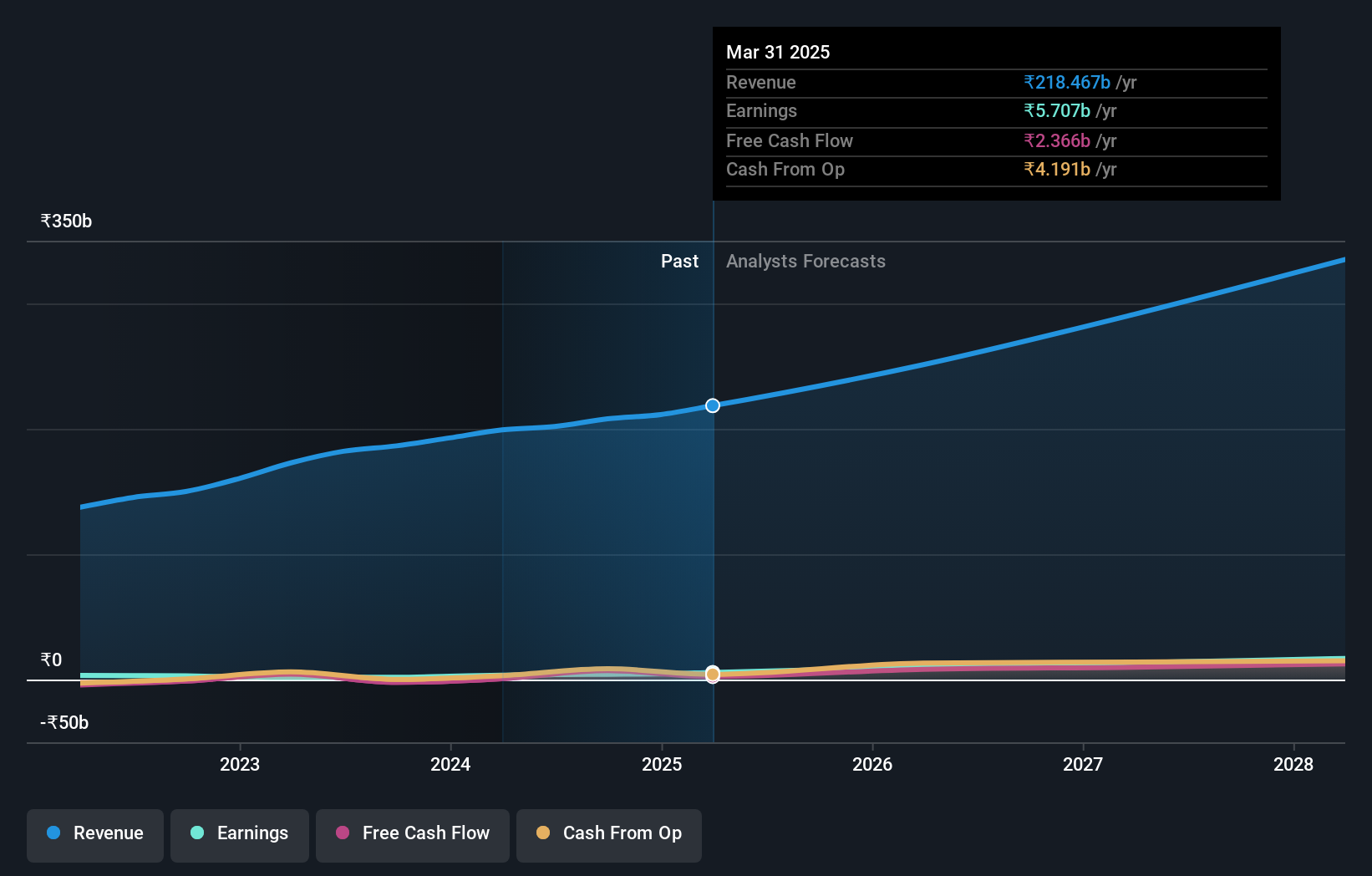Click the Past label on chart
Screen dimensions: 1372x876
pyautogui.click(x=679, y=261)
